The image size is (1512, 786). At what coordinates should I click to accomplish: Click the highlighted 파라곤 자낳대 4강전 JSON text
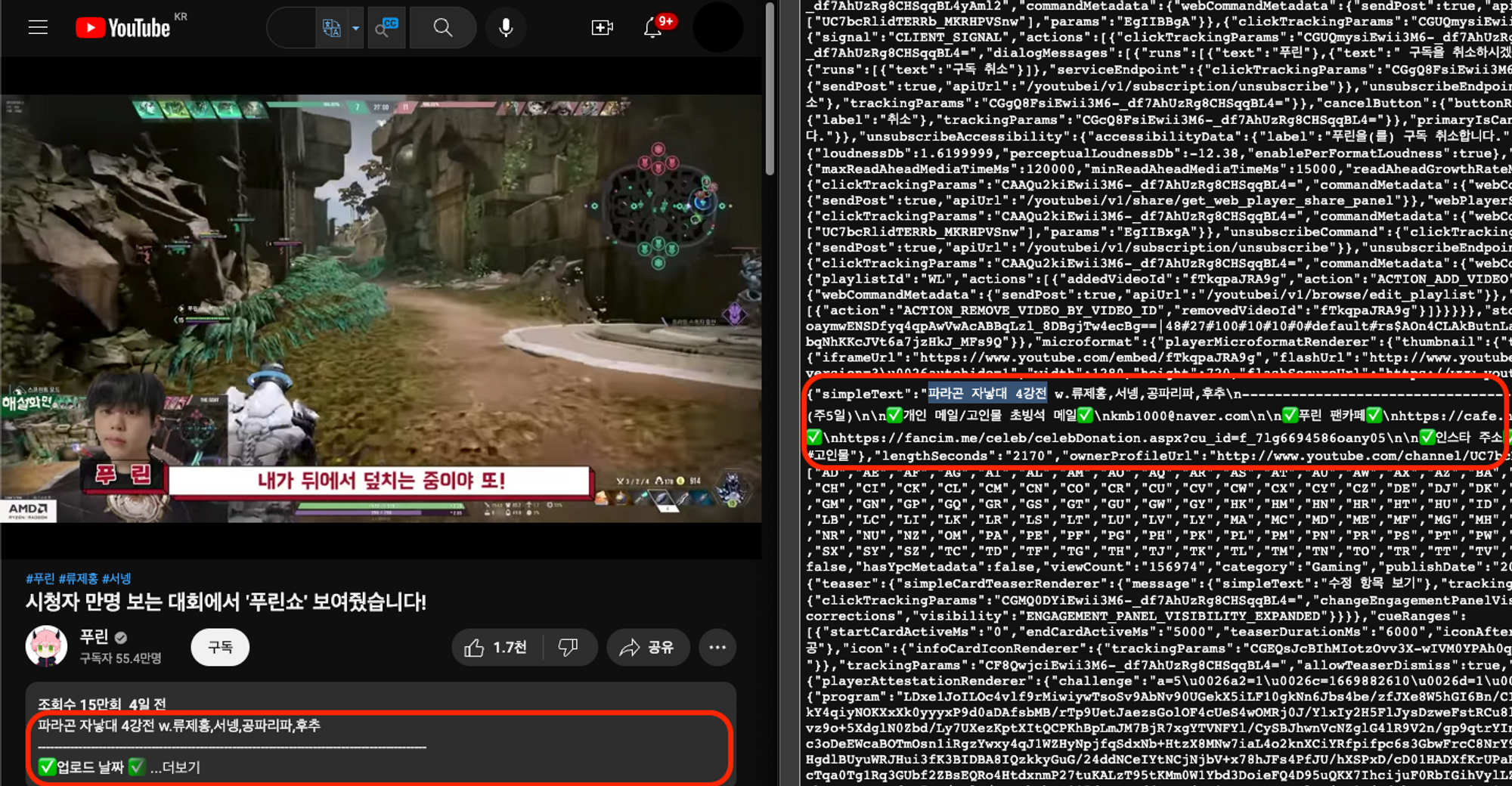coord(987,394)
